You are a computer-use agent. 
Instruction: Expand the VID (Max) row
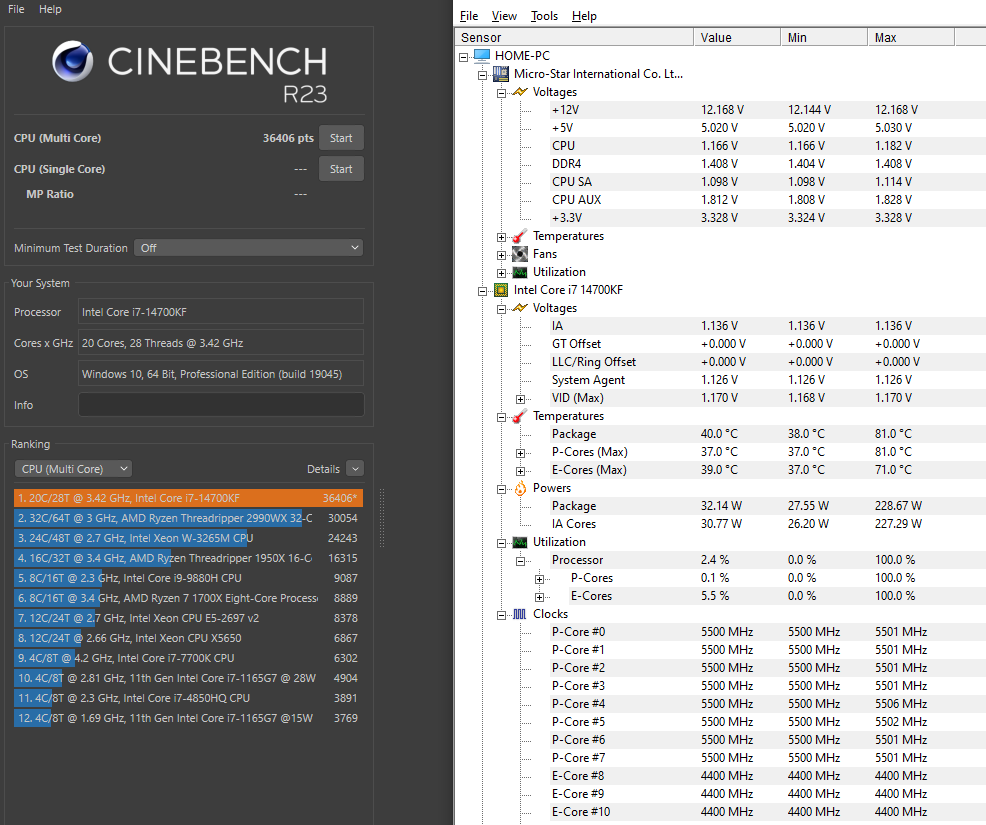[x=520, y=399]
